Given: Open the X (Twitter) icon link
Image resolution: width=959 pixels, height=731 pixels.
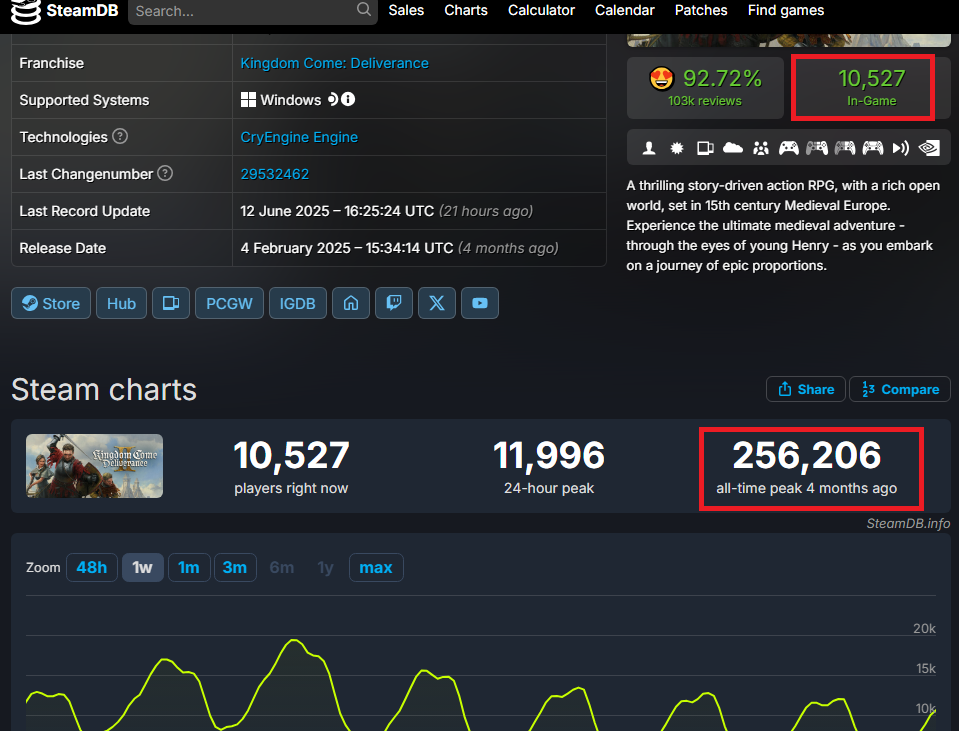Looking at the screenshot, I should pyautogui.click(x=437, y=303).
